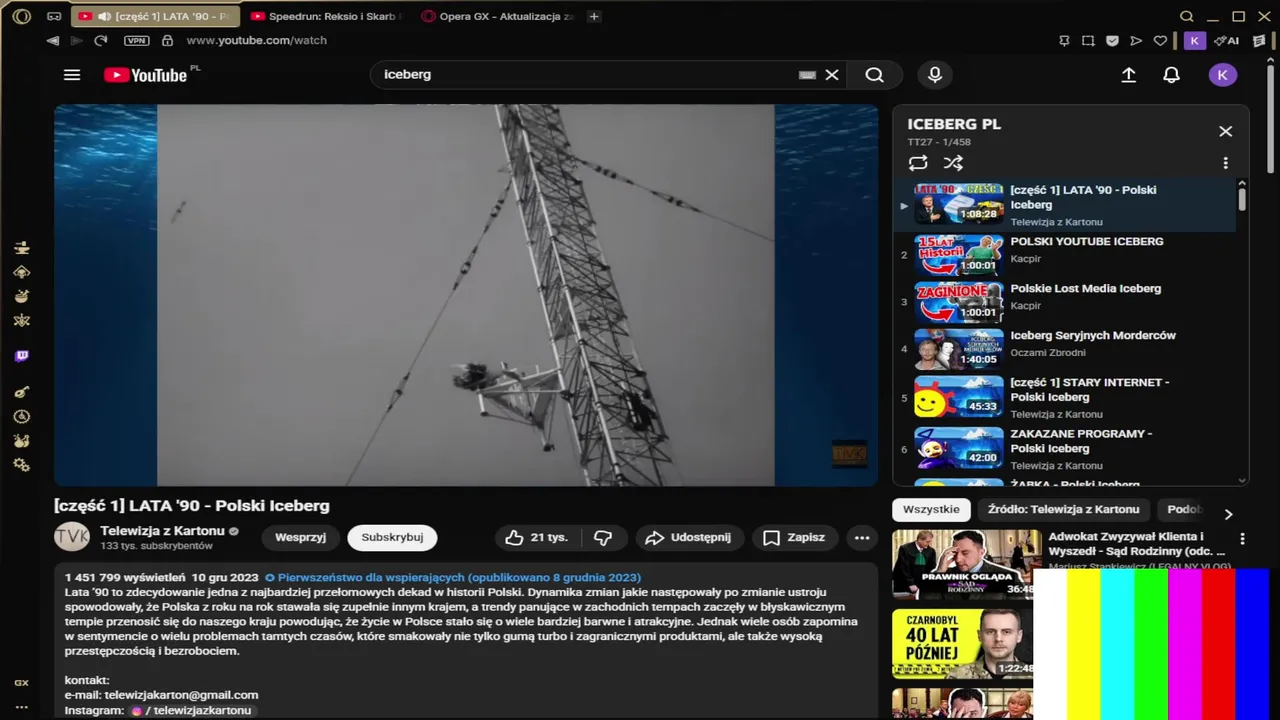Click the Subskrybuj button
This screenshot has width=1280, height=720.
pyautogui.click(x=392, y=538)
